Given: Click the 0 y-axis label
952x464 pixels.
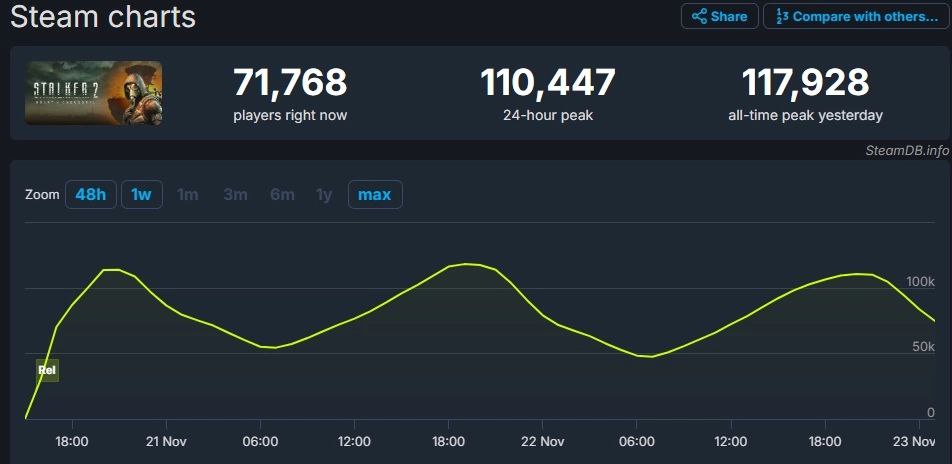Looking at the screenshot, I should coord(931,412).
